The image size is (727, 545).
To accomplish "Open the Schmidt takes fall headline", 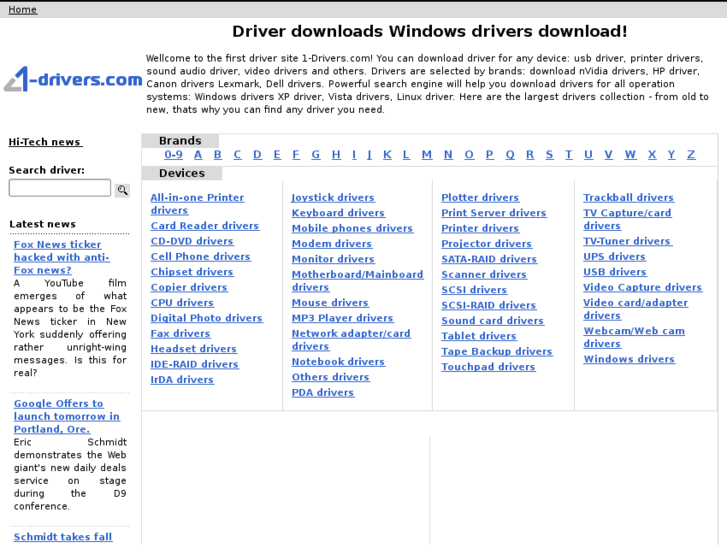I will [62, 537].
